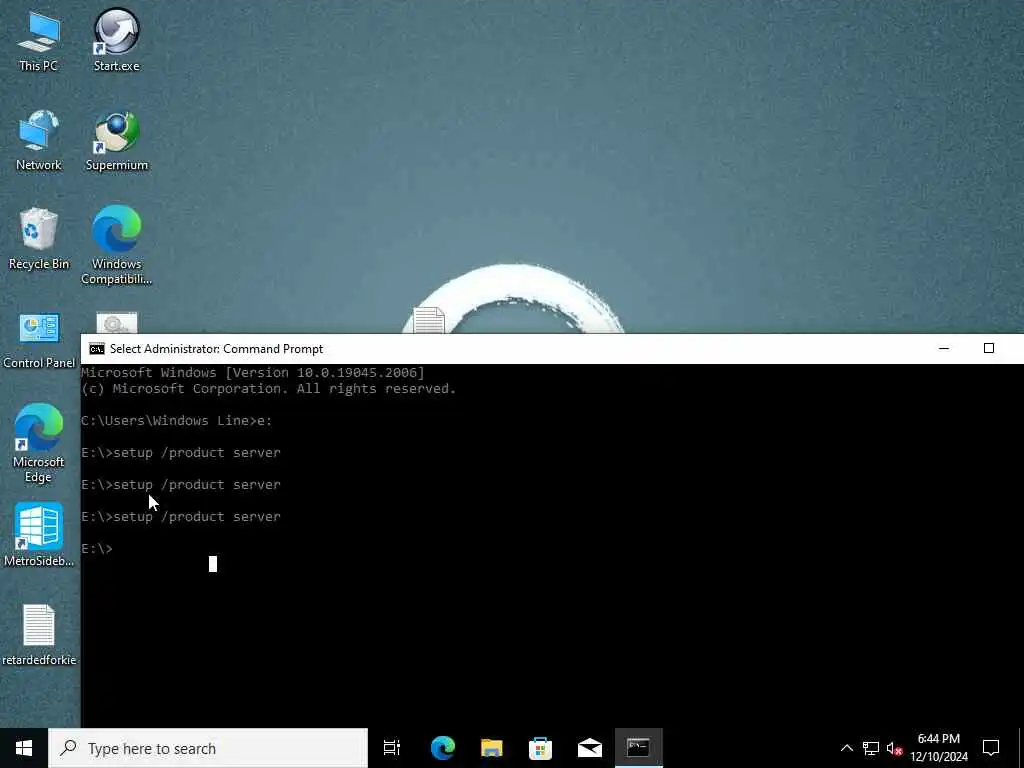Viewport: 1024px width, 768px height.
Task: Open File Explorer from the taskbar
Action: pos(491,748)
